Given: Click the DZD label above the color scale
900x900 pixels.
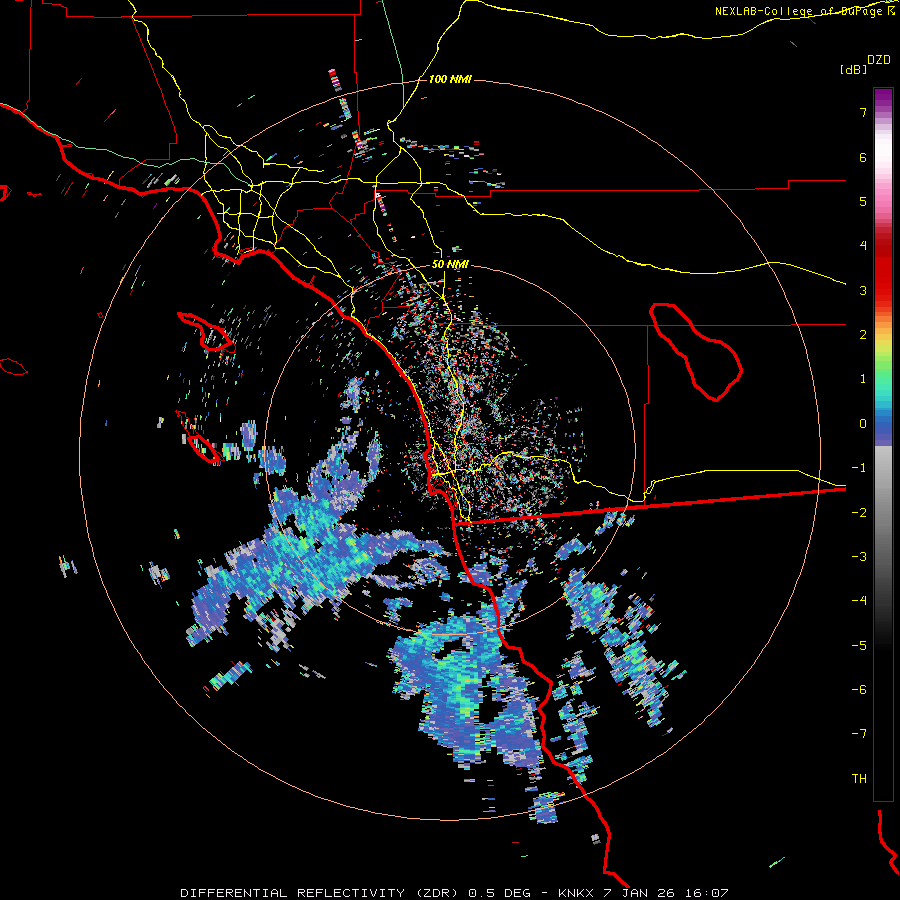Looking at the screenshot, I should click(x=879, y=60).
